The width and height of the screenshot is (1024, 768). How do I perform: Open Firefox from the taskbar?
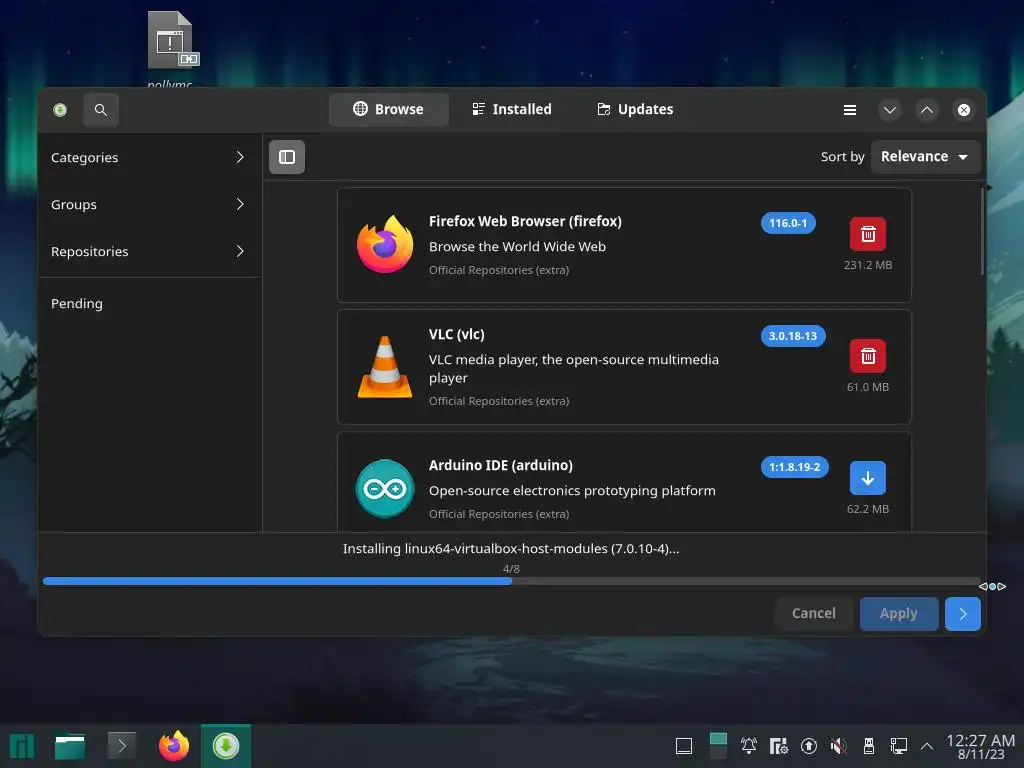(174, 746)
